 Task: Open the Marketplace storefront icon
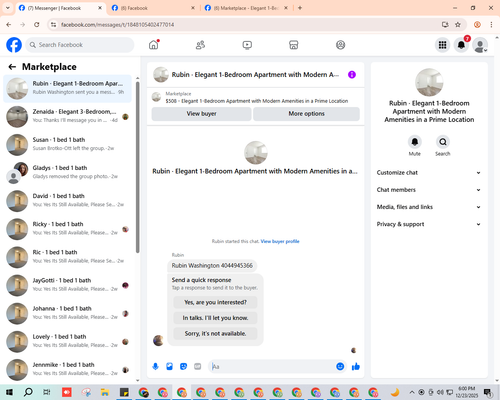pyautogui.click(x=294, y=45)
